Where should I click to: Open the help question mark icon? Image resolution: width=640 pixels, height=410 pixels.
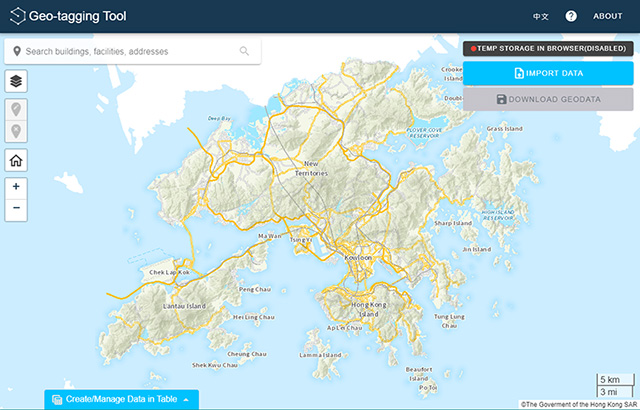coord(571,16)
